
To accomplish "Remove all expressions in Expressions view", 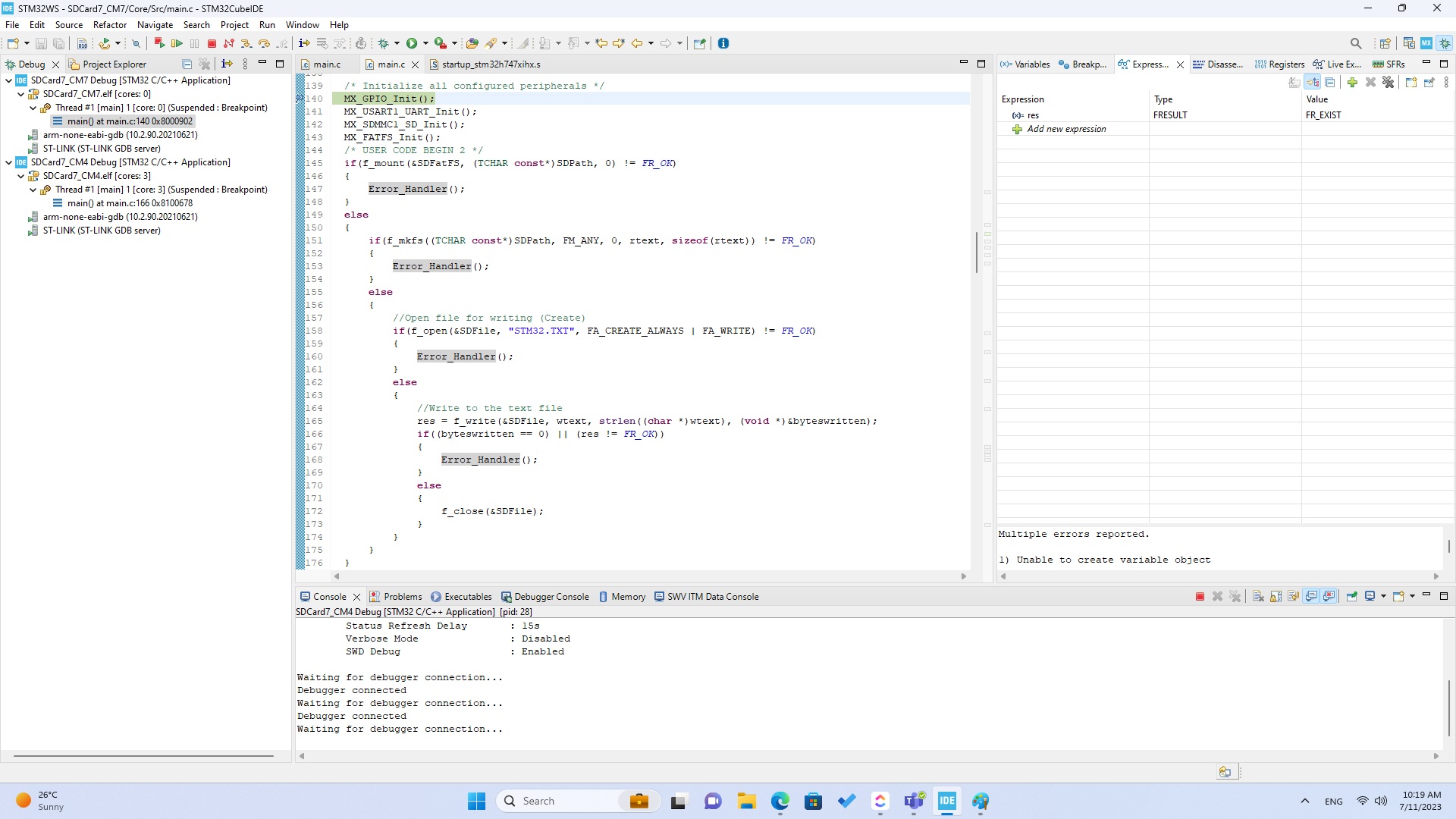I will [x=1388, y=83].
